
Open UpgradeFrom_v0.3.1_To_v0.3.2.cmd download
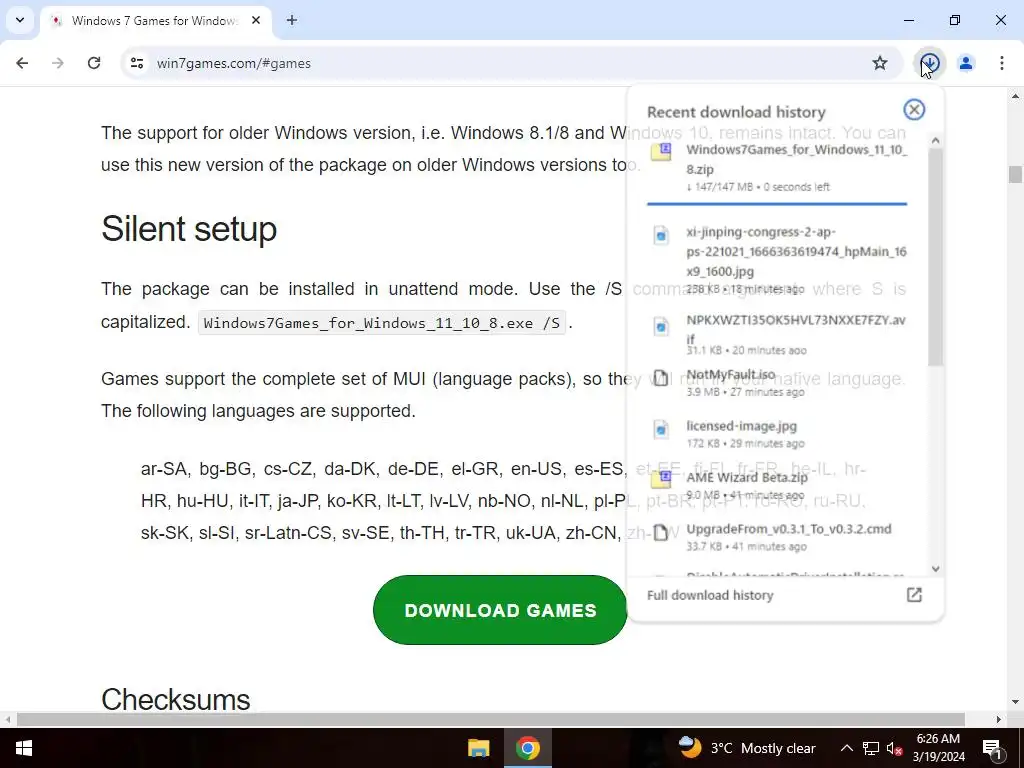(x=777, y=537)
